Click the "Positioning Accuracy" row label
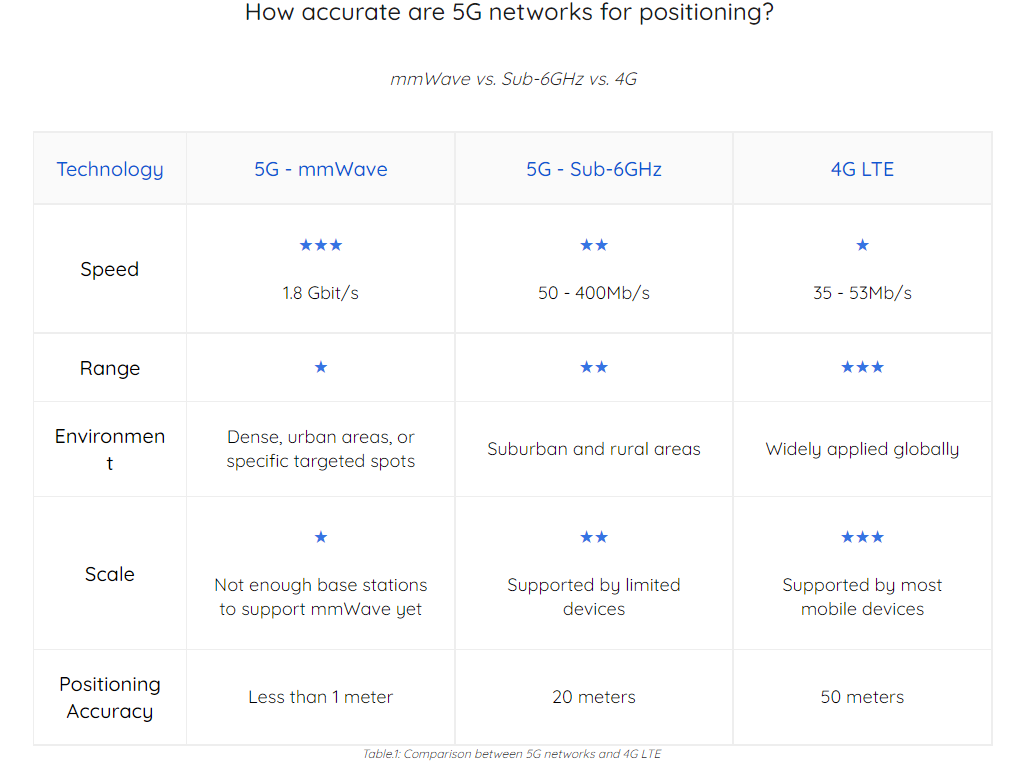Viewport: 1031px width, 771px height. pyautogui.click(x=110, y=697)
